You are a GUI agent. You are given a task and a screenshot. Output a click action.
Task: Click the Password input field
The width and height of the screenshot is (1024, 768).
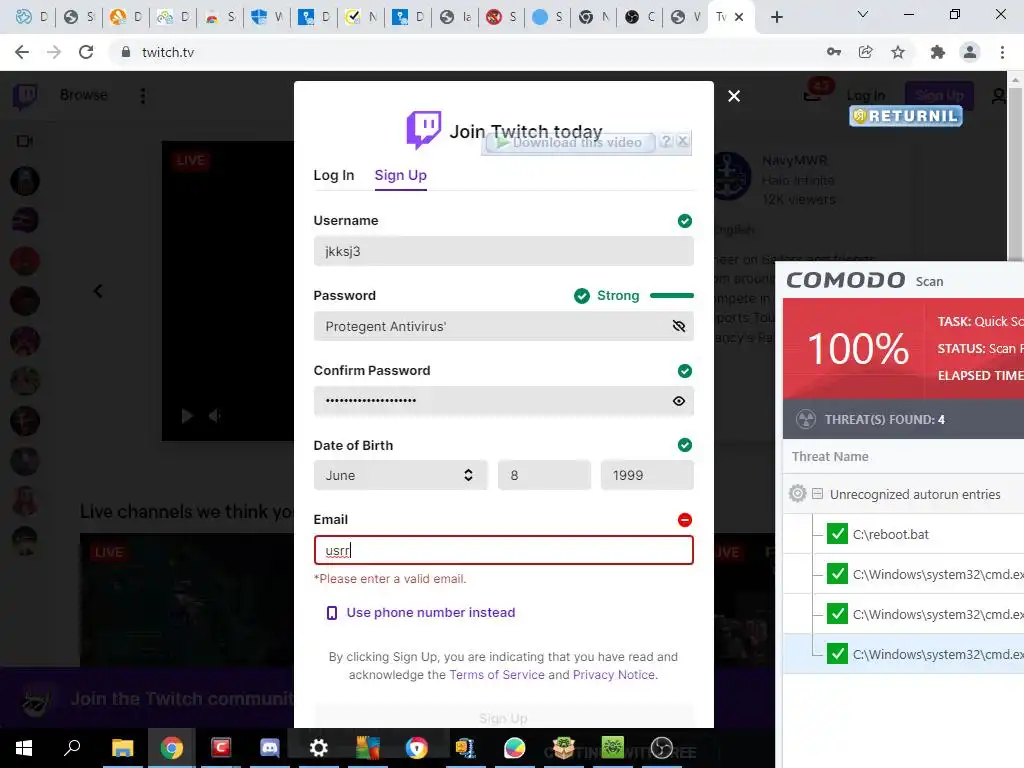[x=493, y=327]
